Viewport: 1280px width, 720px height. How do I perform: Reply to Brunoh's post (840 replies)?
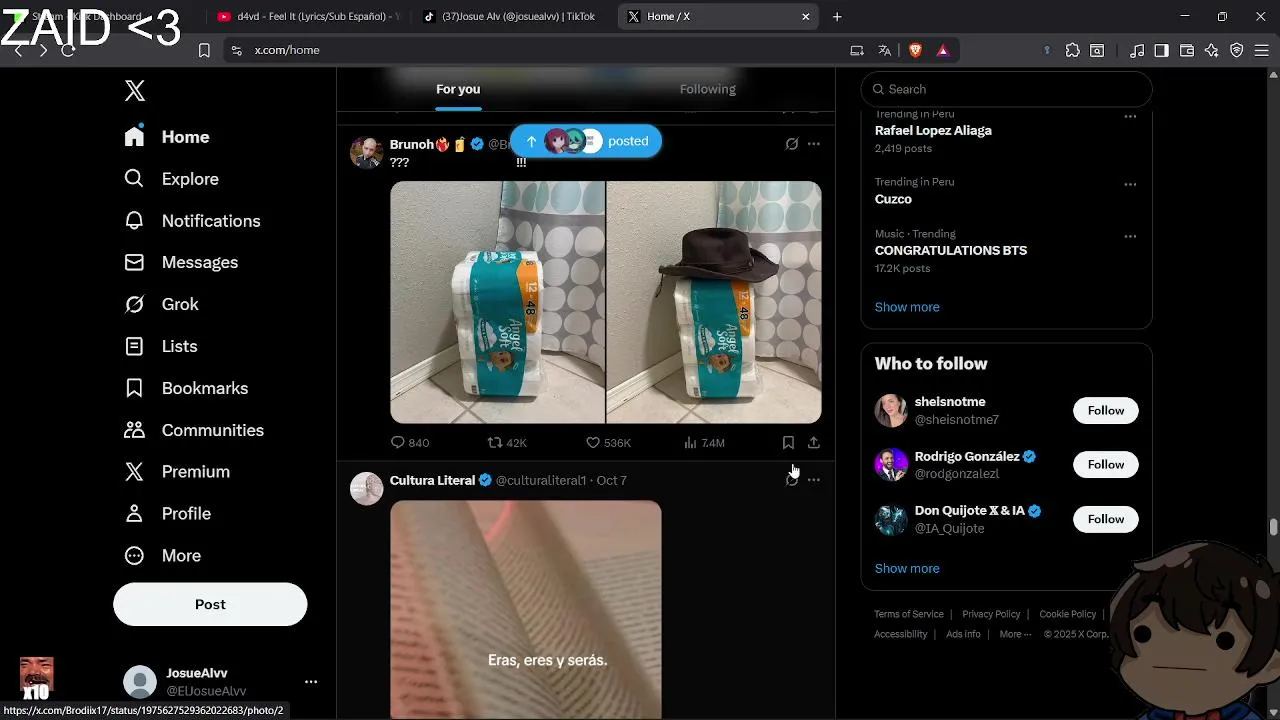[x=409, y=442]
